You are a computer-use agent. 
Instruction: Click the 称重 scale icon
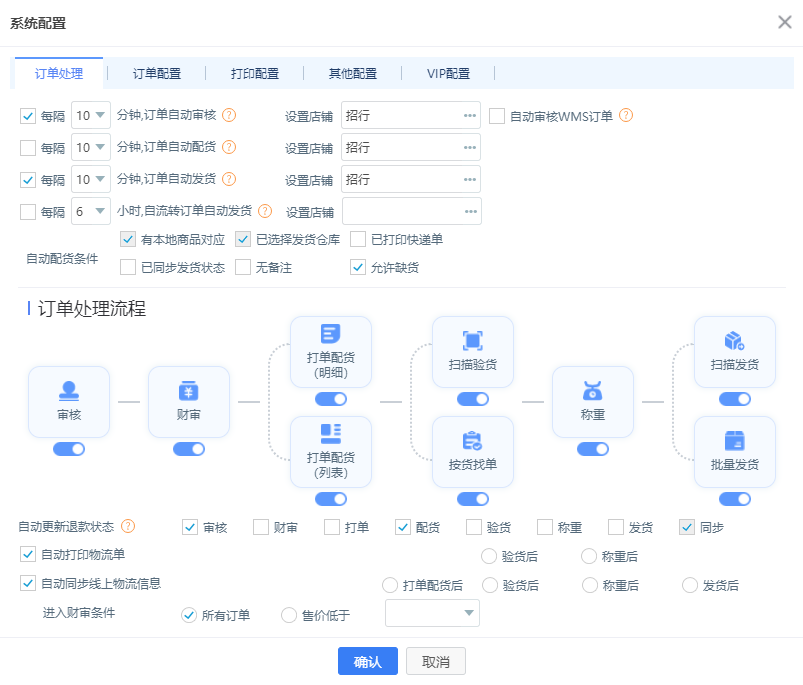(593, 391)
